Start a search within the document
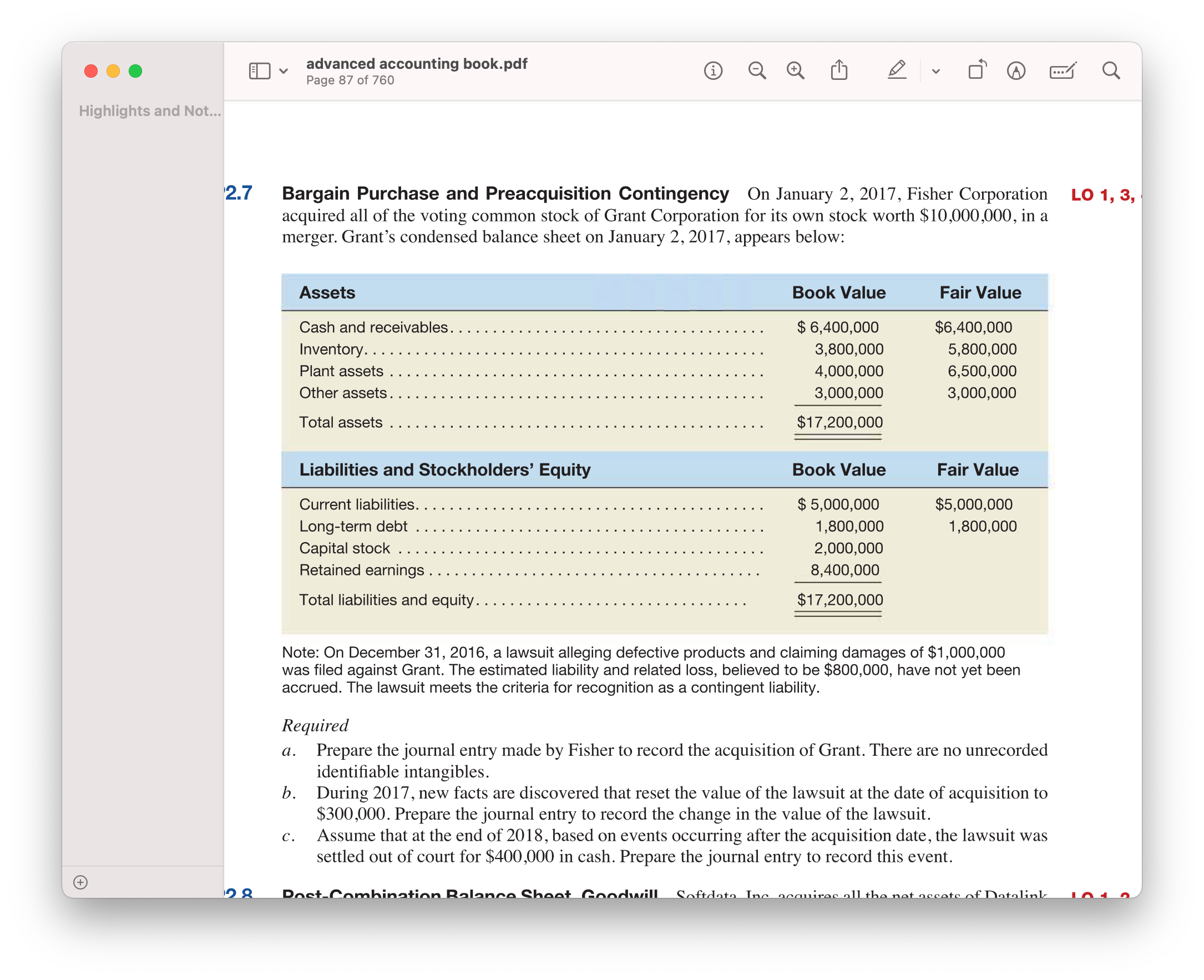Viewport: 1204px width, 980px height. 1110,70
